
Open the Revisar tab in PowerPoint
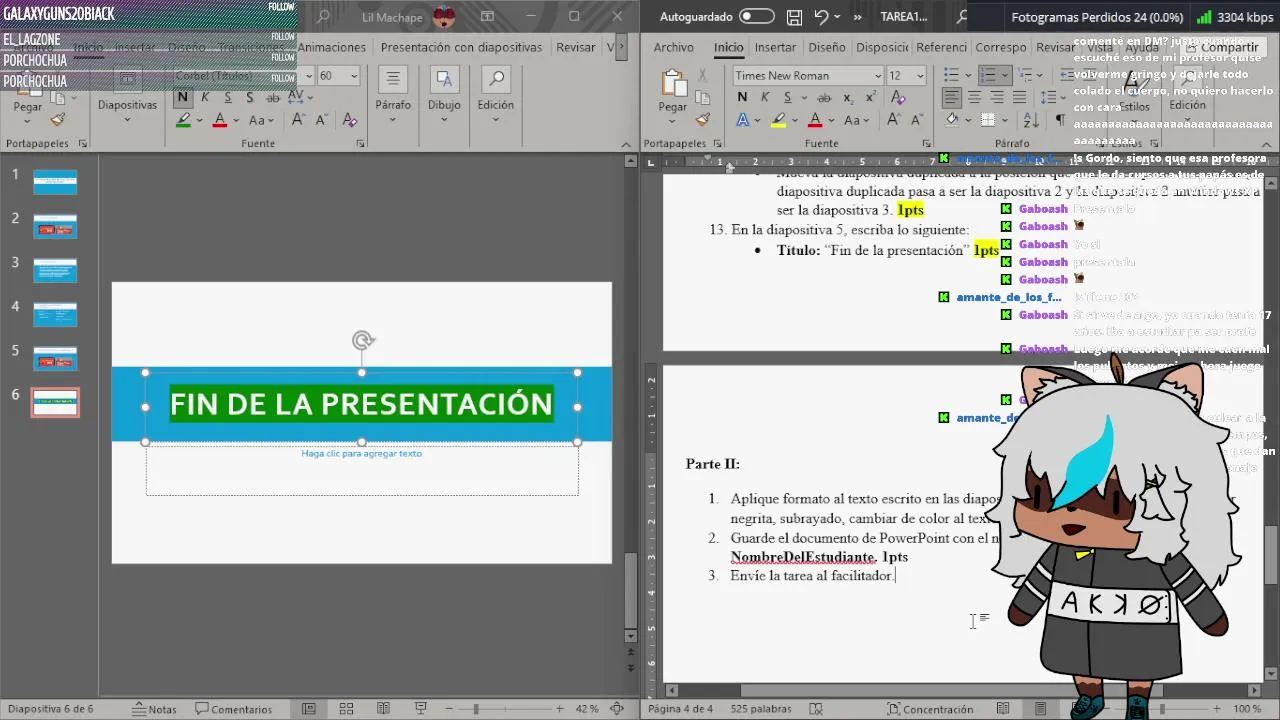click(x=576, y=47)
